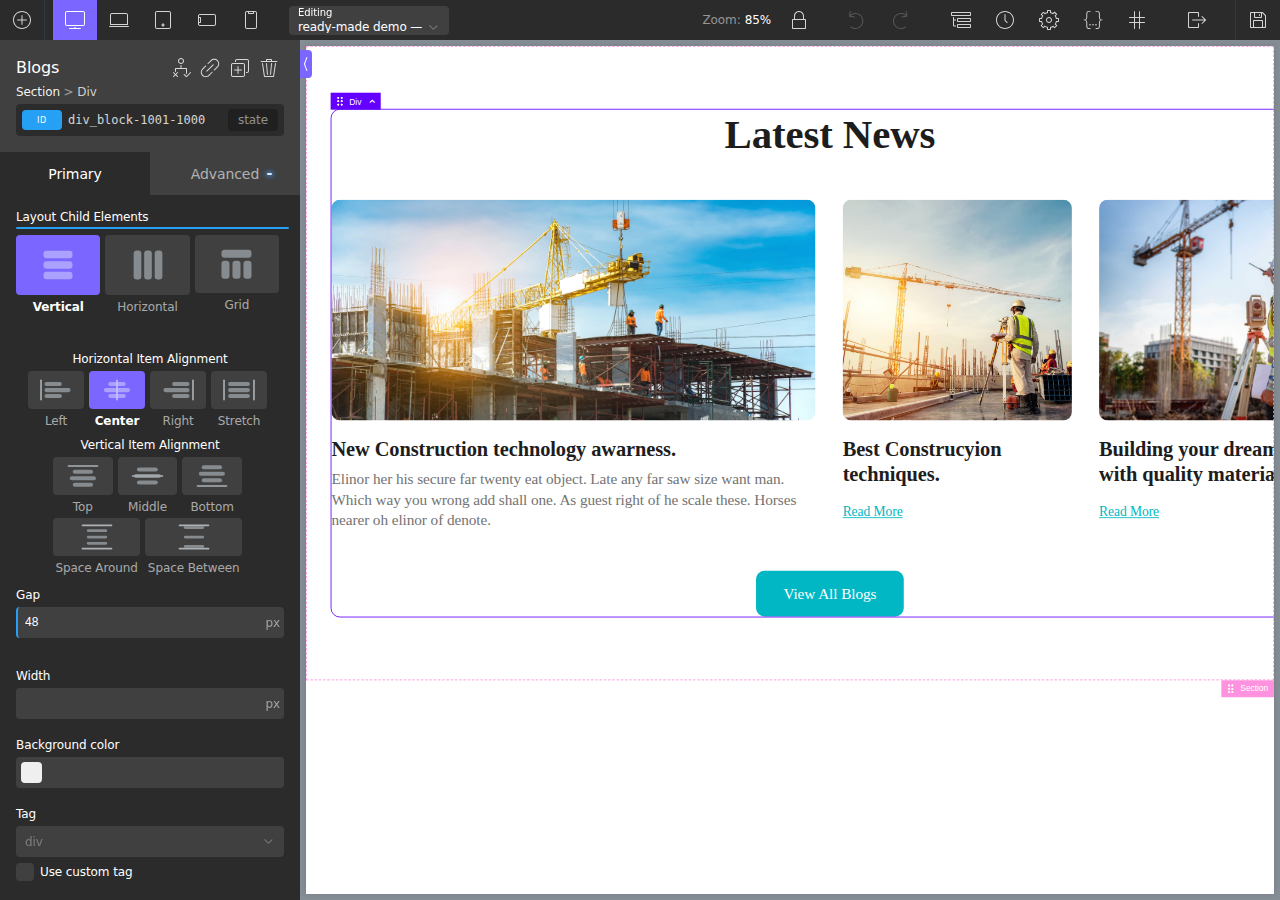The width and height of the screenshot is (1280, 900).
Task: Switch to the Advanced tab
Action: point(225,174)
